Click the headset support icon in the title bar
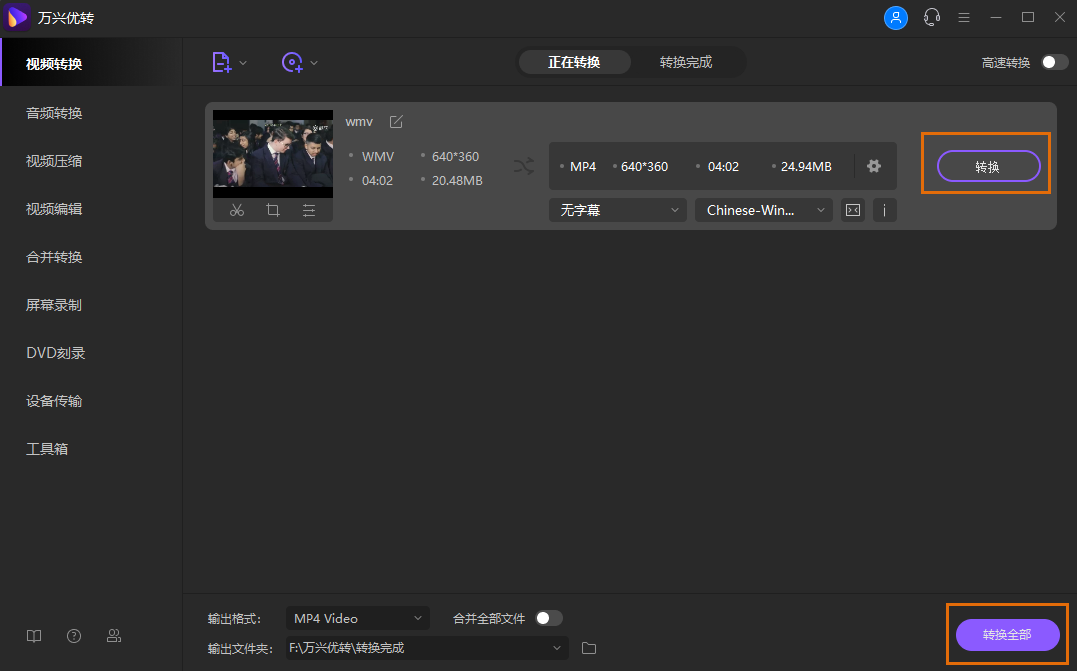 pyautogui.click(x=931, y=17)
